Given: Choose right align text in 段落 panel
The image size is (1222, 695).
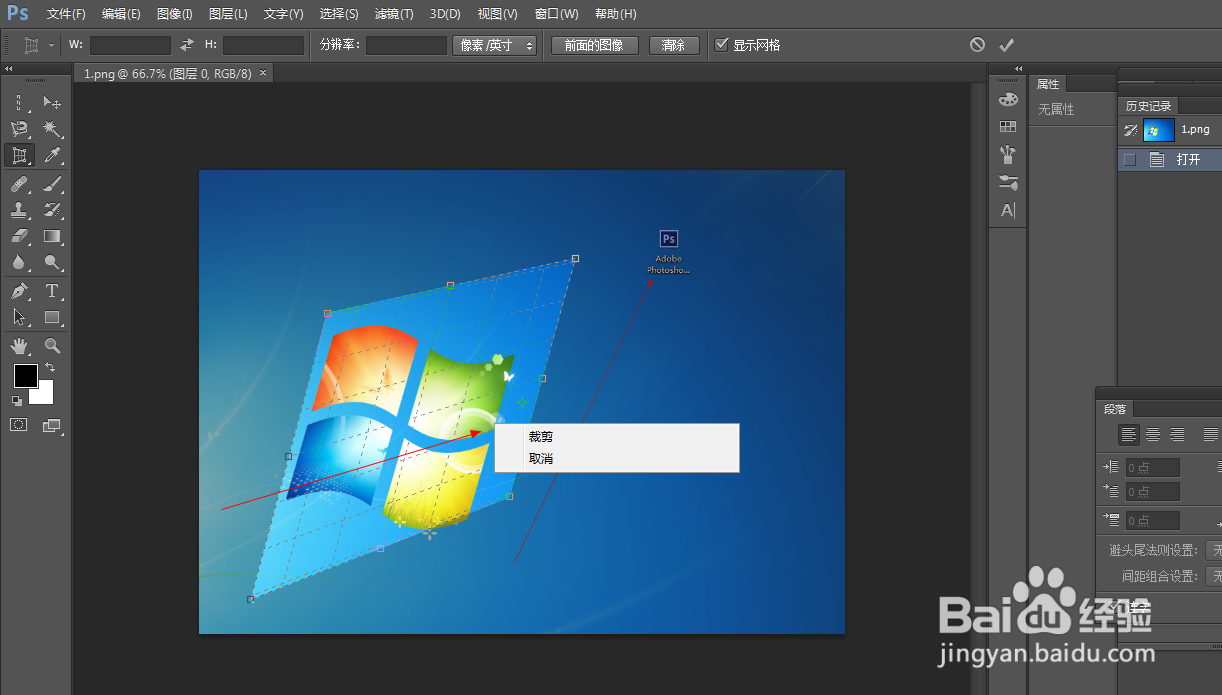Looking at the screenshot, I should [x=1177, y=434].
